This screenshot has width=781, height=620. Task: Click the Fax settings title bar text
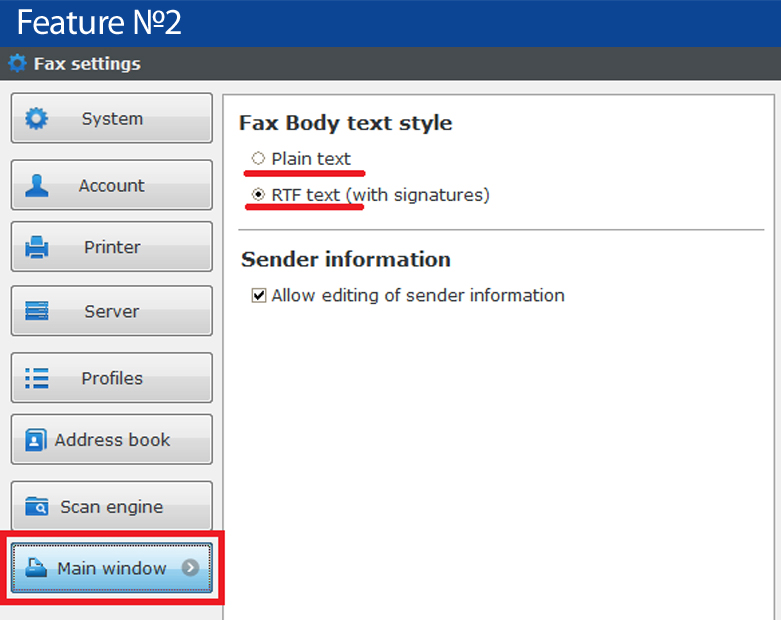click(87, 64)
